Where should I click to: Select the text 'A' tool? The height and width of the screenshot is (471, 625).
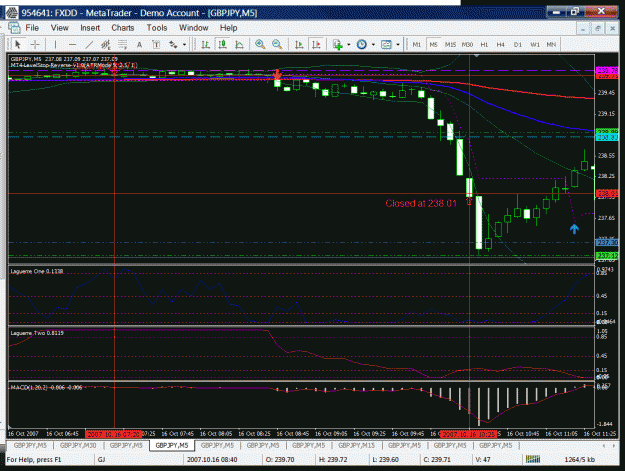(x=139, y=45)
